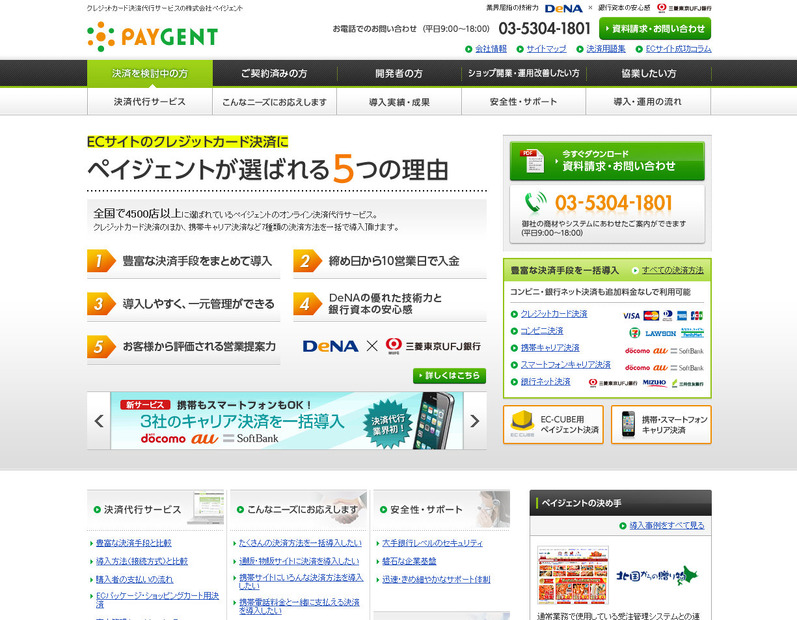797x620 pixels.
Task: Click the 今すぐダウンロード sidebar button
Action: point(607,161)
